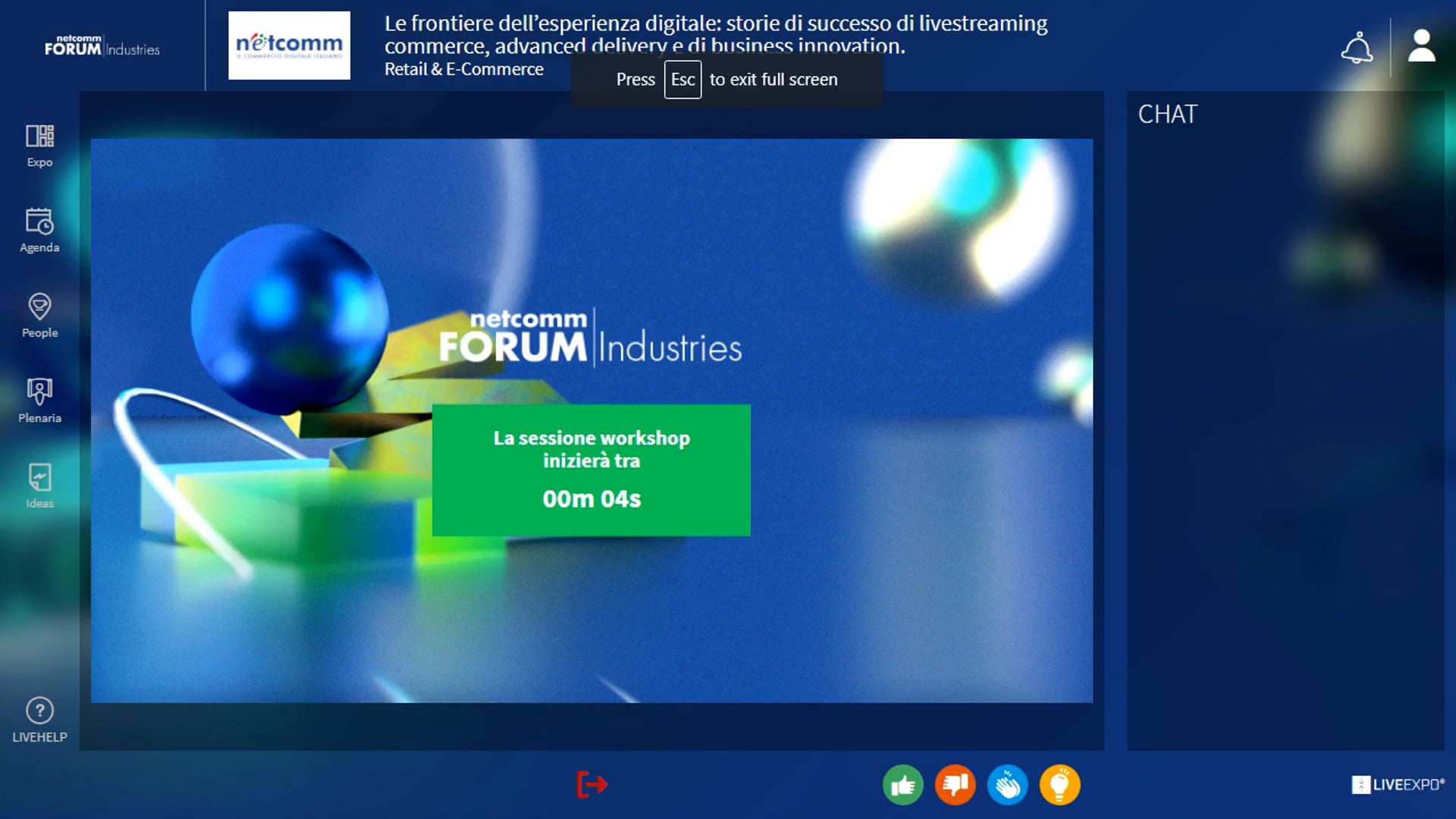
Task: Click the Netcomm Forum Industries logo in the header
Action: (102, 46)
